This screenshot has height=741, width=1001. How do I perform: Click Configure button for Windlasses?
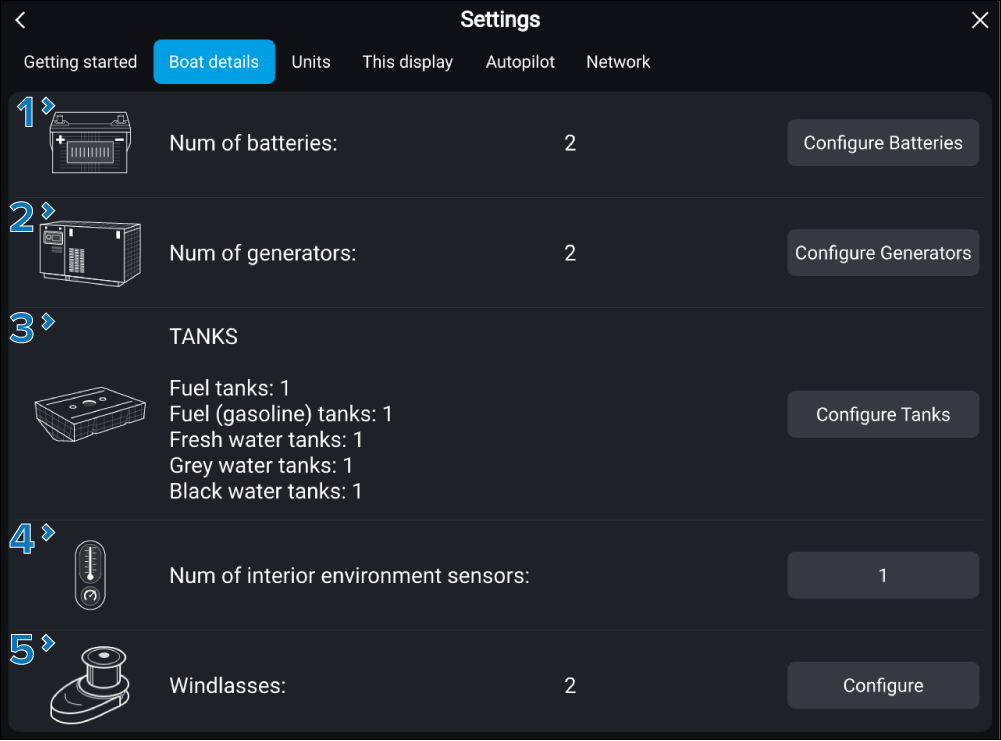883,686
